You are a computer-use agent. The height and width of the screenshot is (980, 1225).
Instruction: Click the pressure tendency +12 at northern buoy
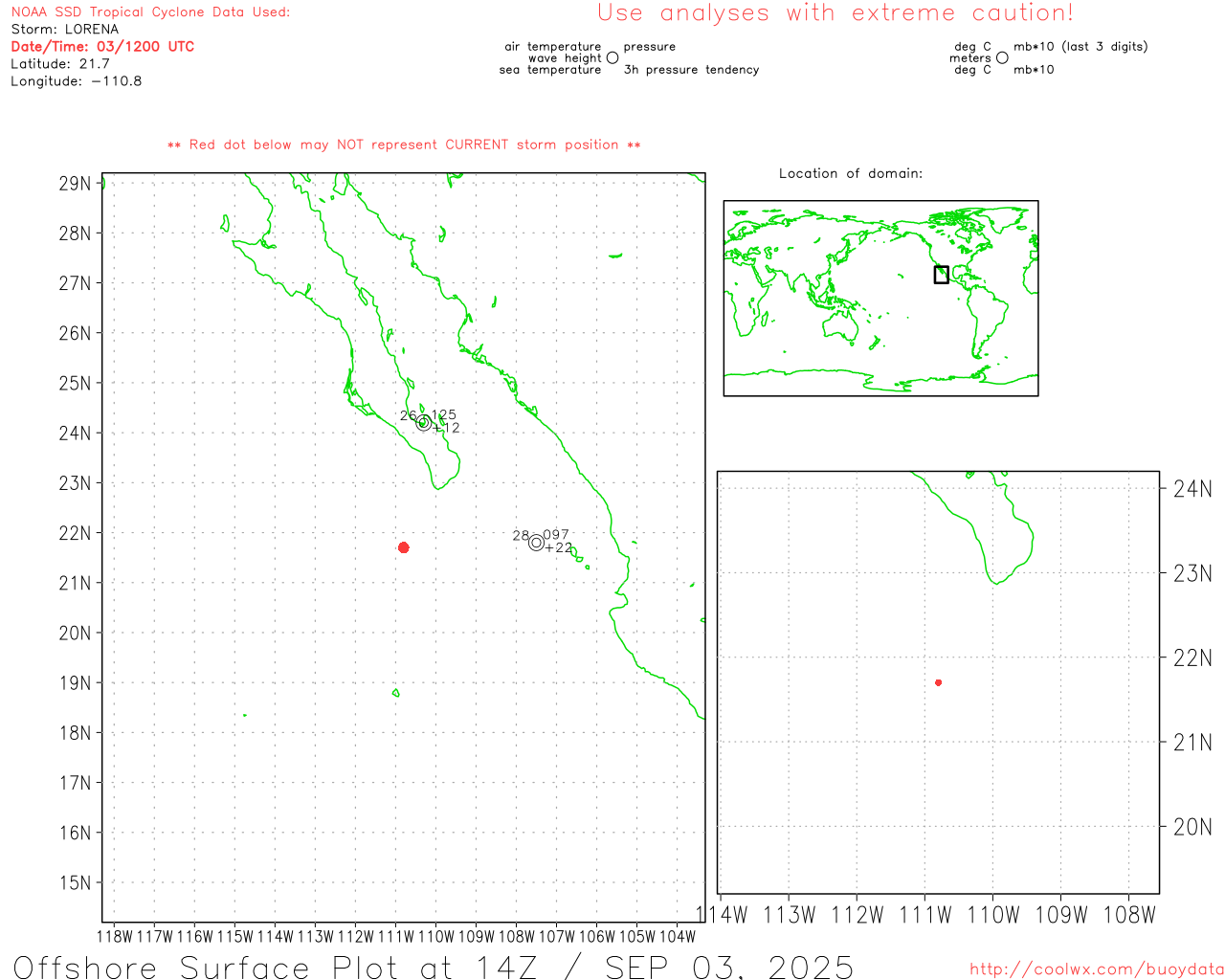[446, 428]
